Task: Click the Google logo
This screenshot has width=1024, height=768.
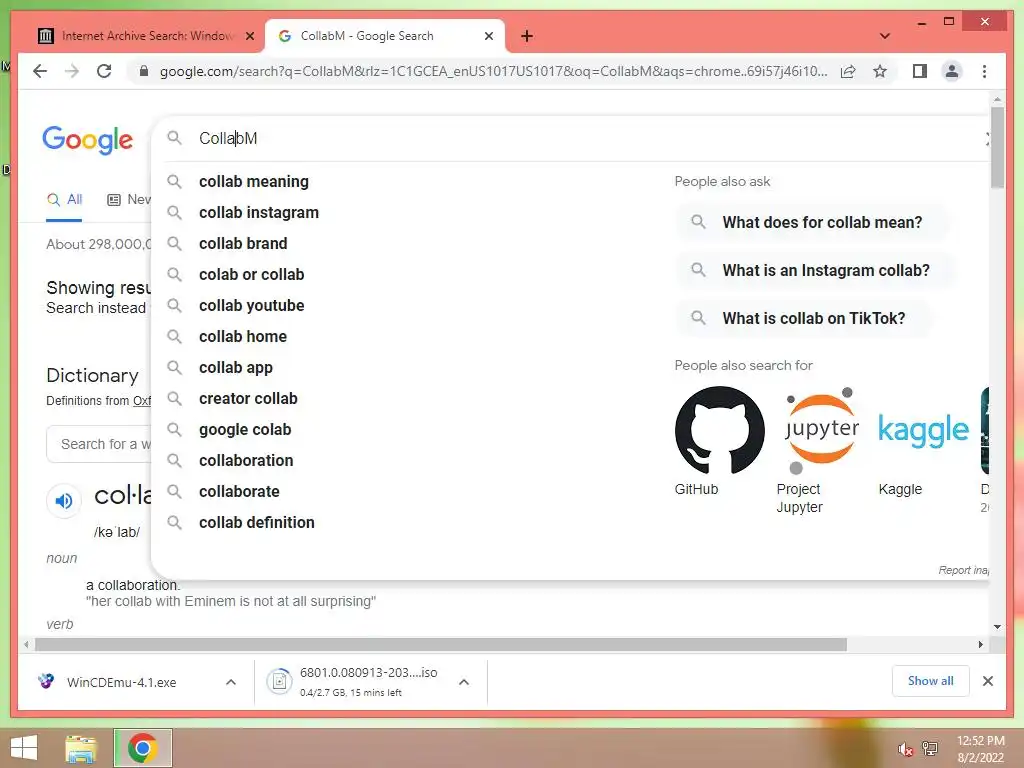Action: click(88, 139)
